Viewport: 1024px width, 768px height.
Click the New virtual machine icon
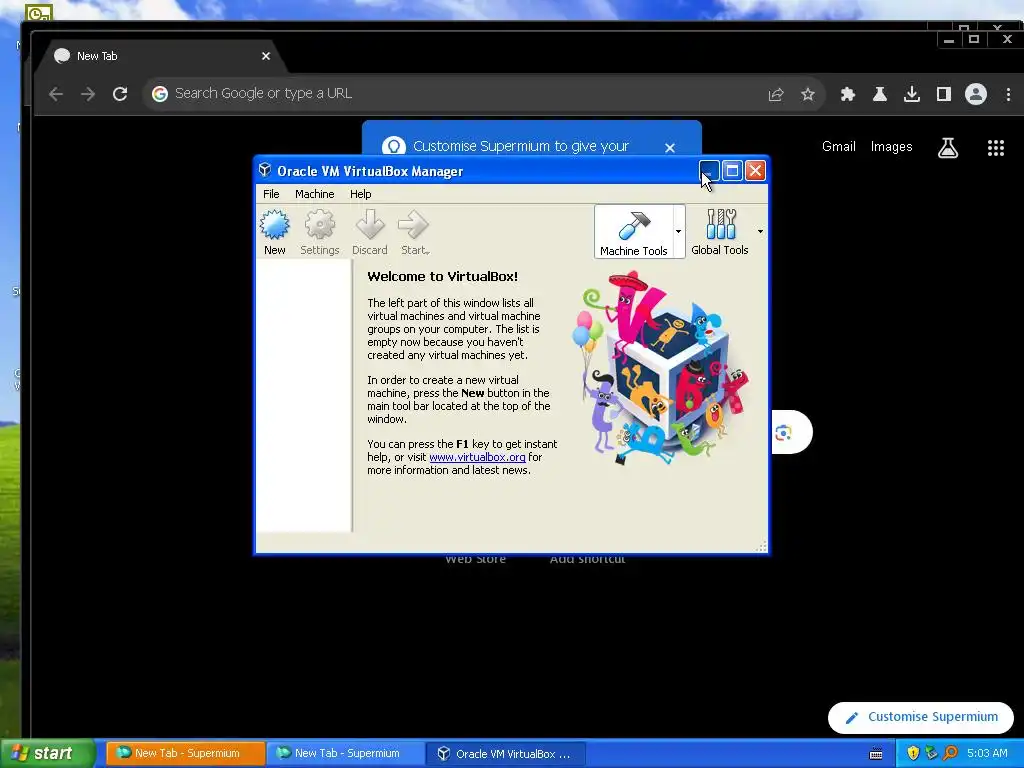pos(274,232)
